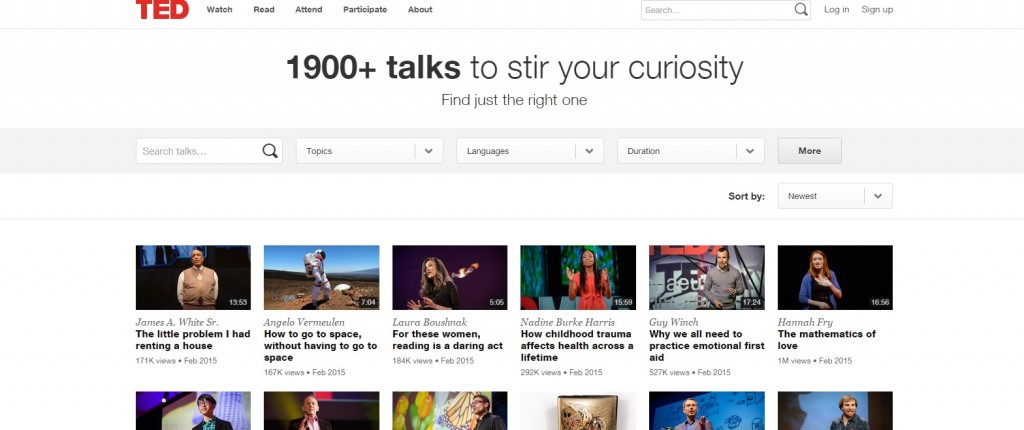This screenshot has width=1024, height=430.
Task: Click the "1900+ talks to stir your curiosity" heading
Action: (x=515, y=68)
